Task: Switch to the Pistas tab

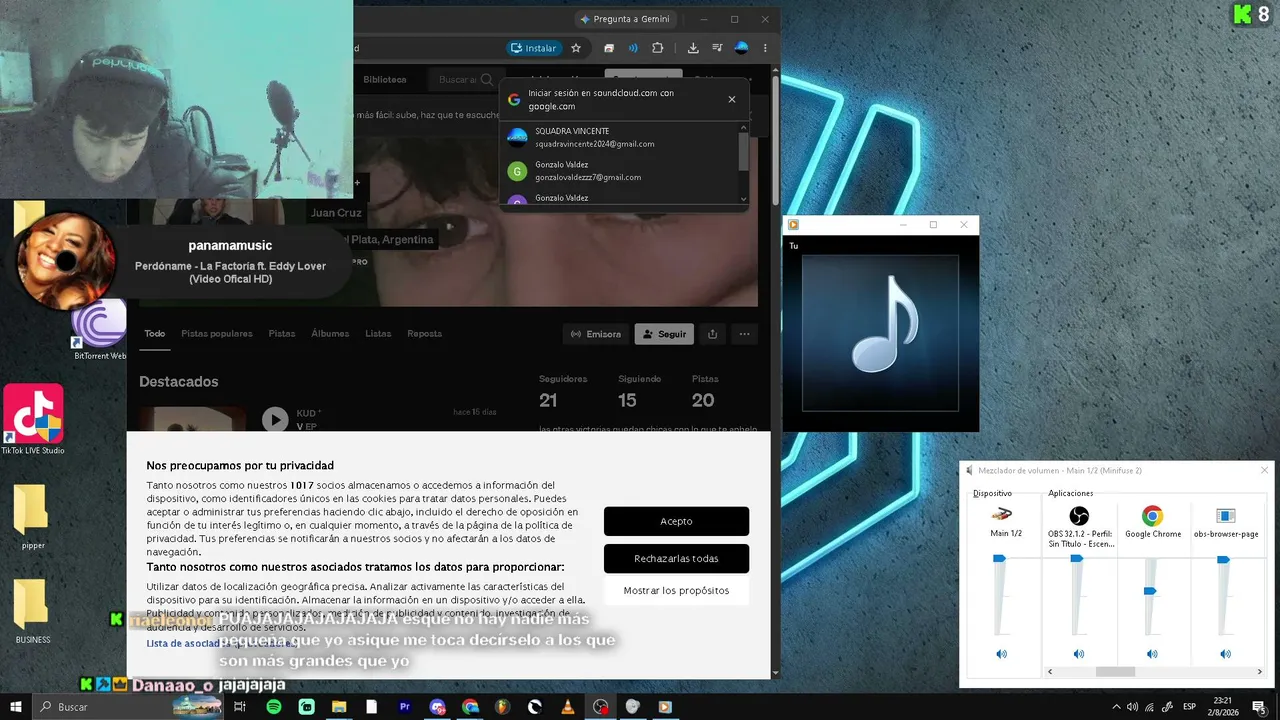Action: coord(282,334)
